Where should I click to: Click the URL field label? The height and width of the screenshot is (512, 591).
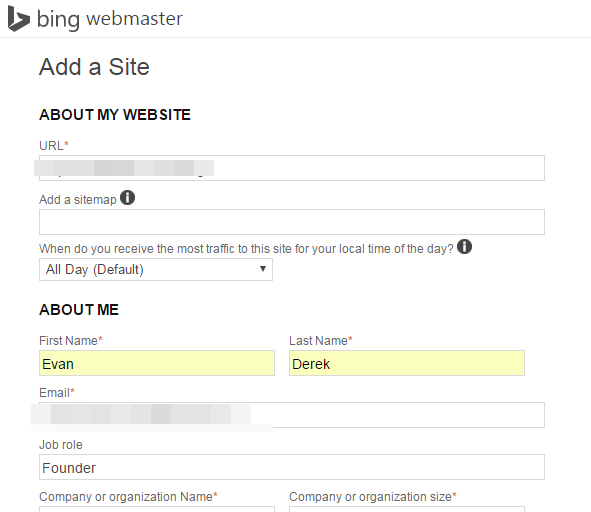[54, 146]
